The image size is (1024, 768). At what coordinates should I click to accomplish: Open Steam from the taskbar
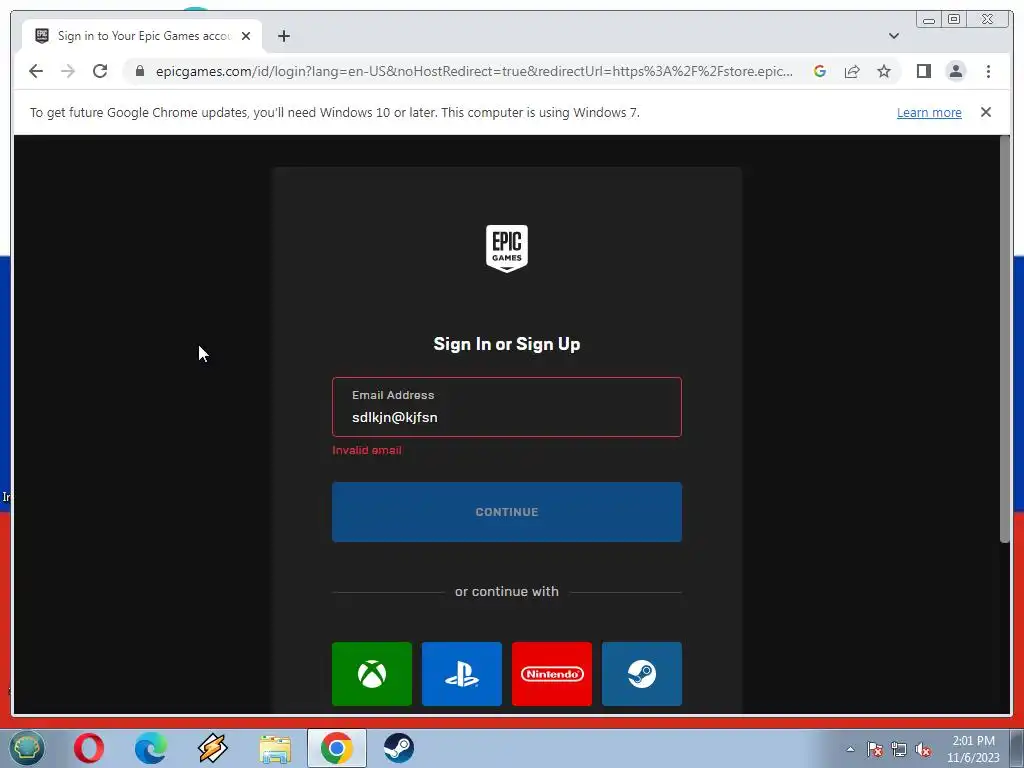click(398, 748)
